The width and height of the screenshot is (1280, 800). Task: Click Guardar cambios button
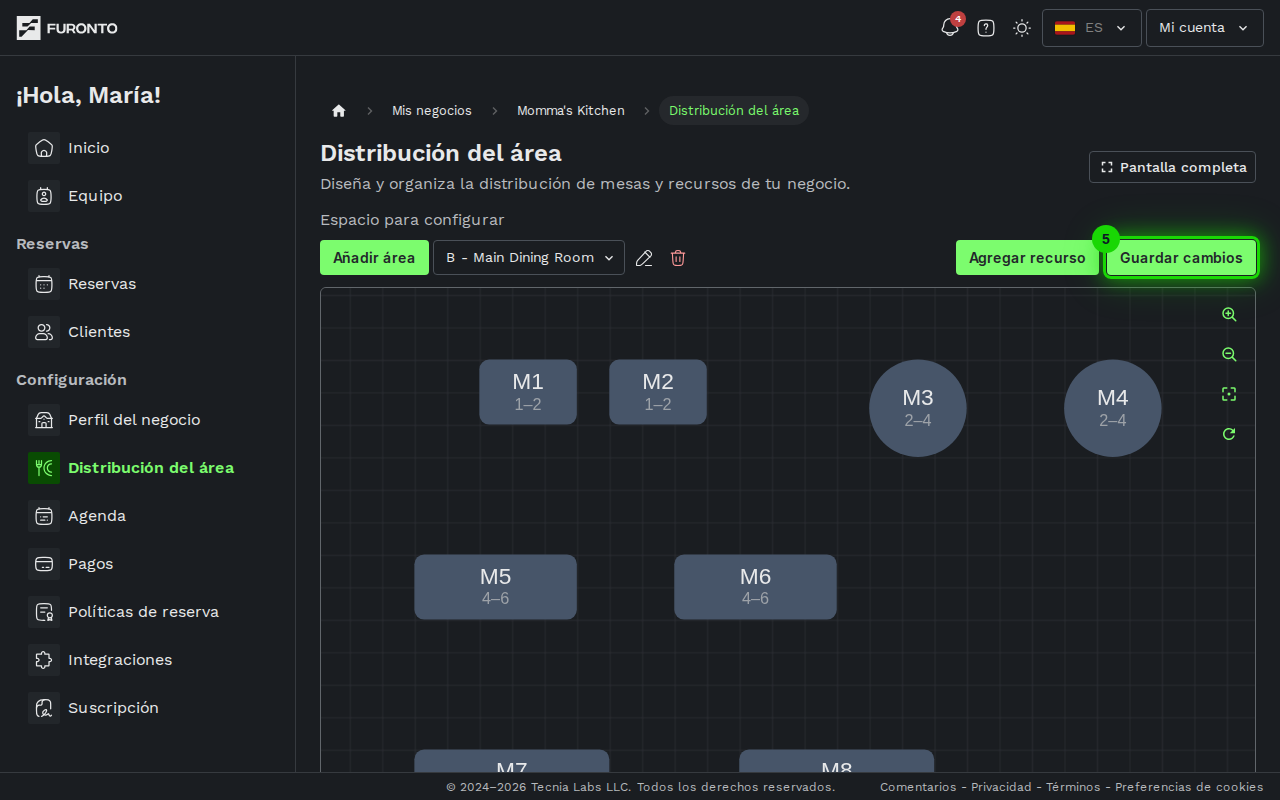tap(1181, 258)
